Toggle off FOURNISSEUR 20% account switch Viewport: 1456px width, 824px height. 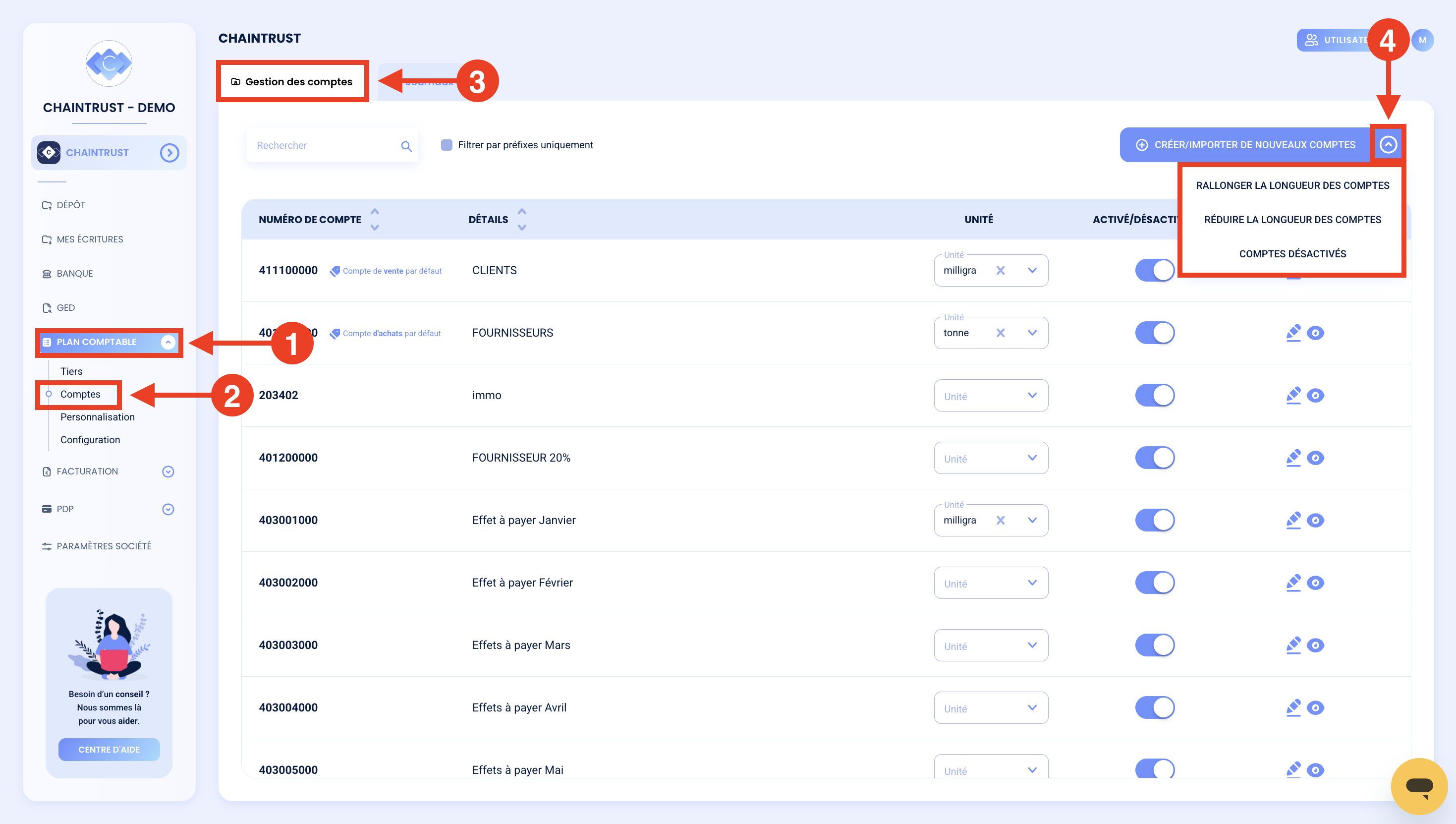[x=1155, y=458]
